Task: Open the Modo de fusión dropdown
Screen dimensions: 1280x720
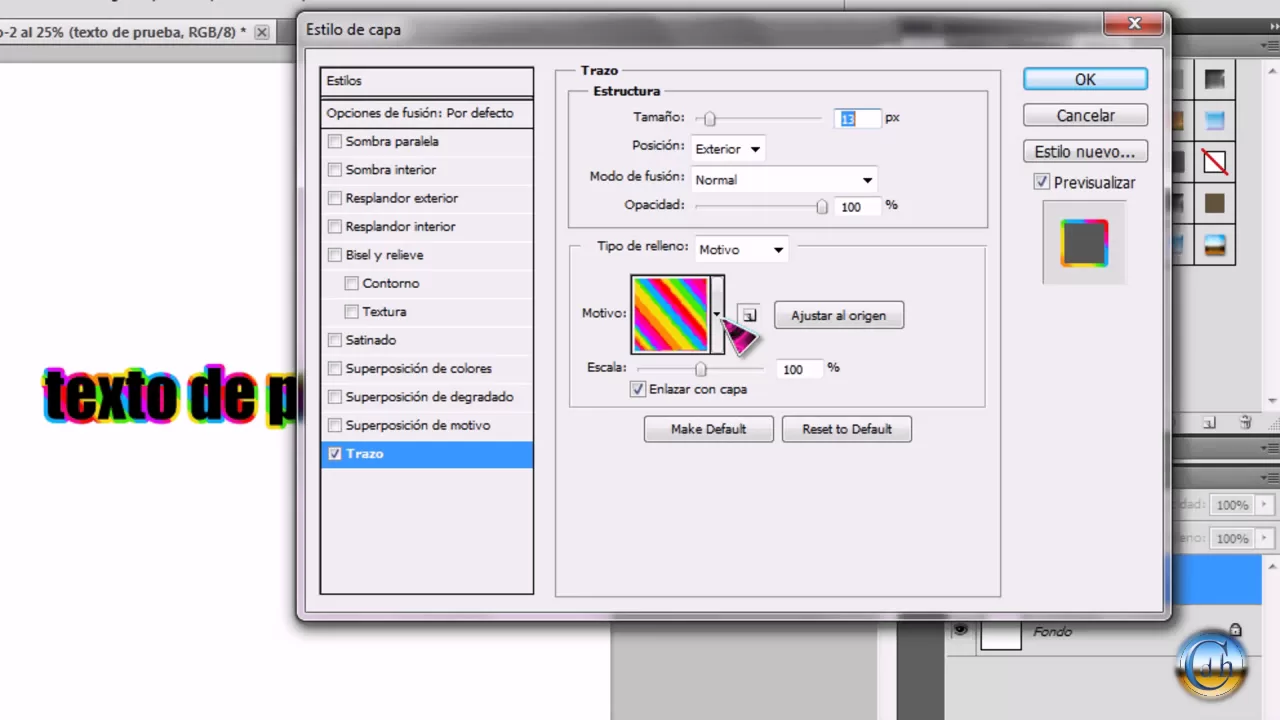Action: click(784, 180)
